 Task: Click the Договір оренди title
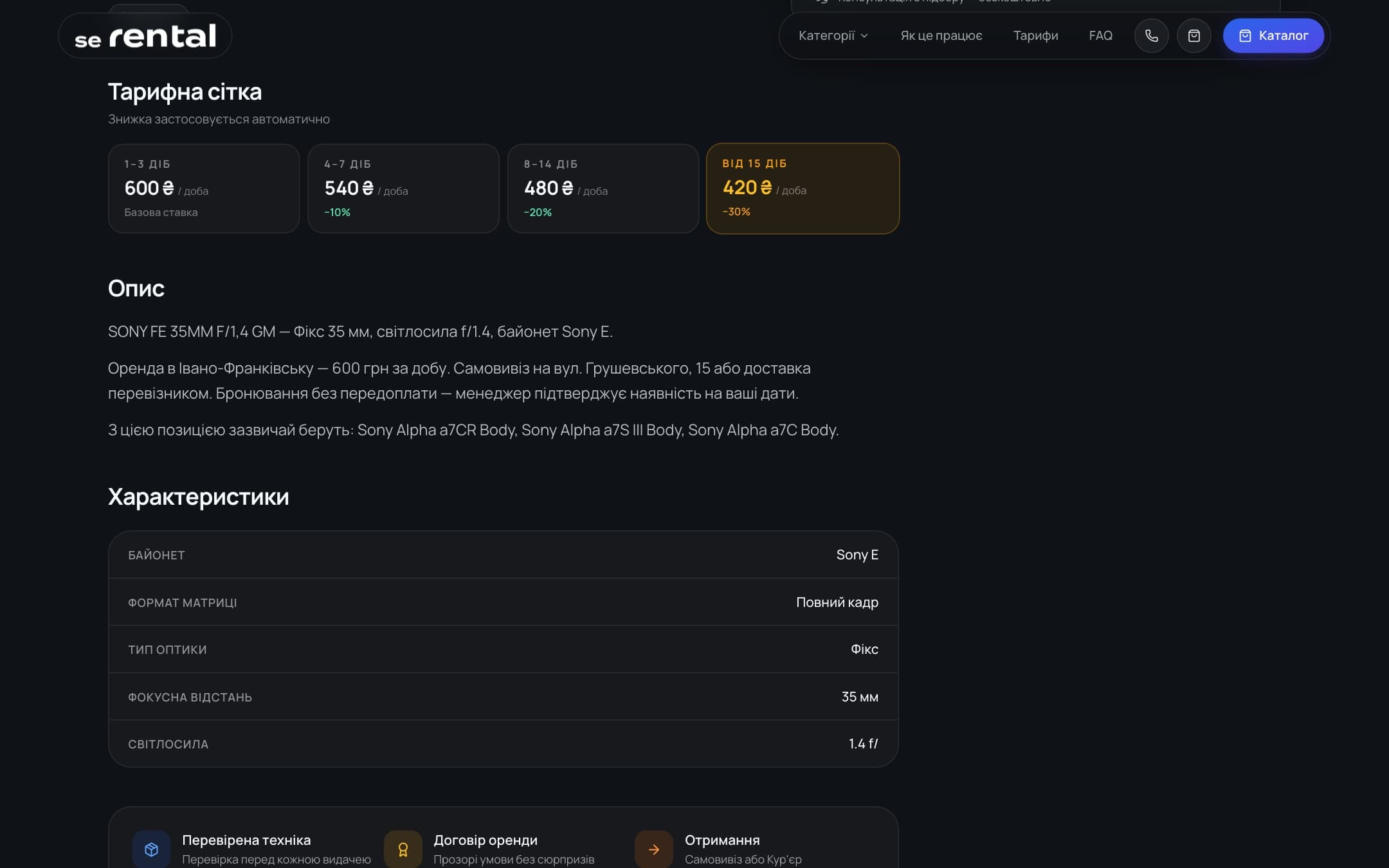pyautogui.click(x=486, y=840)
